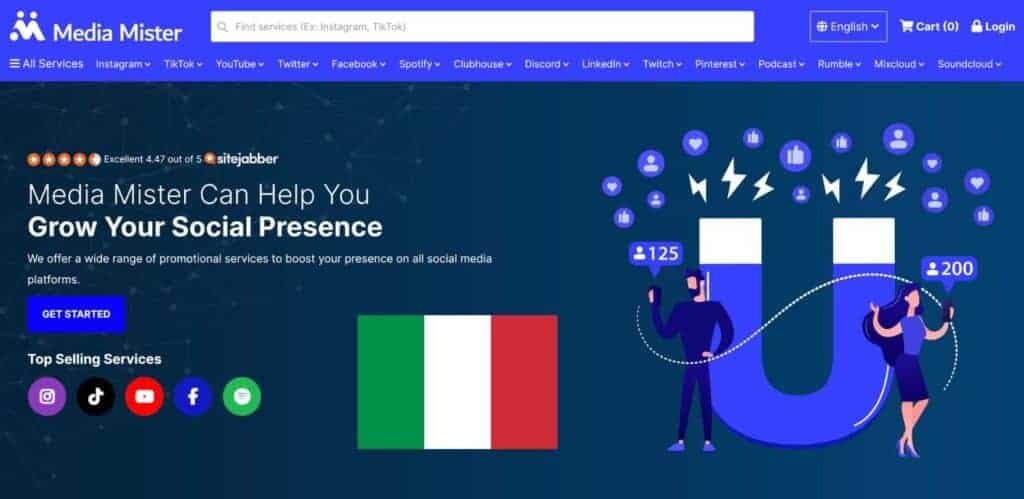Open the Spotify nav dropdown

(420, 64)
